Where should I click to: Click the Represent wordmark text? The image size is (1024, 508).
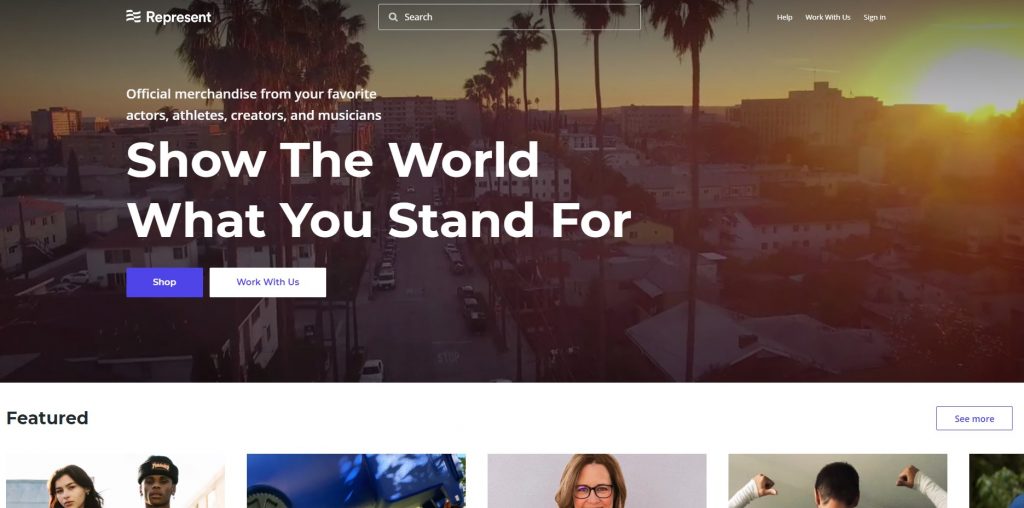(178, 17)
